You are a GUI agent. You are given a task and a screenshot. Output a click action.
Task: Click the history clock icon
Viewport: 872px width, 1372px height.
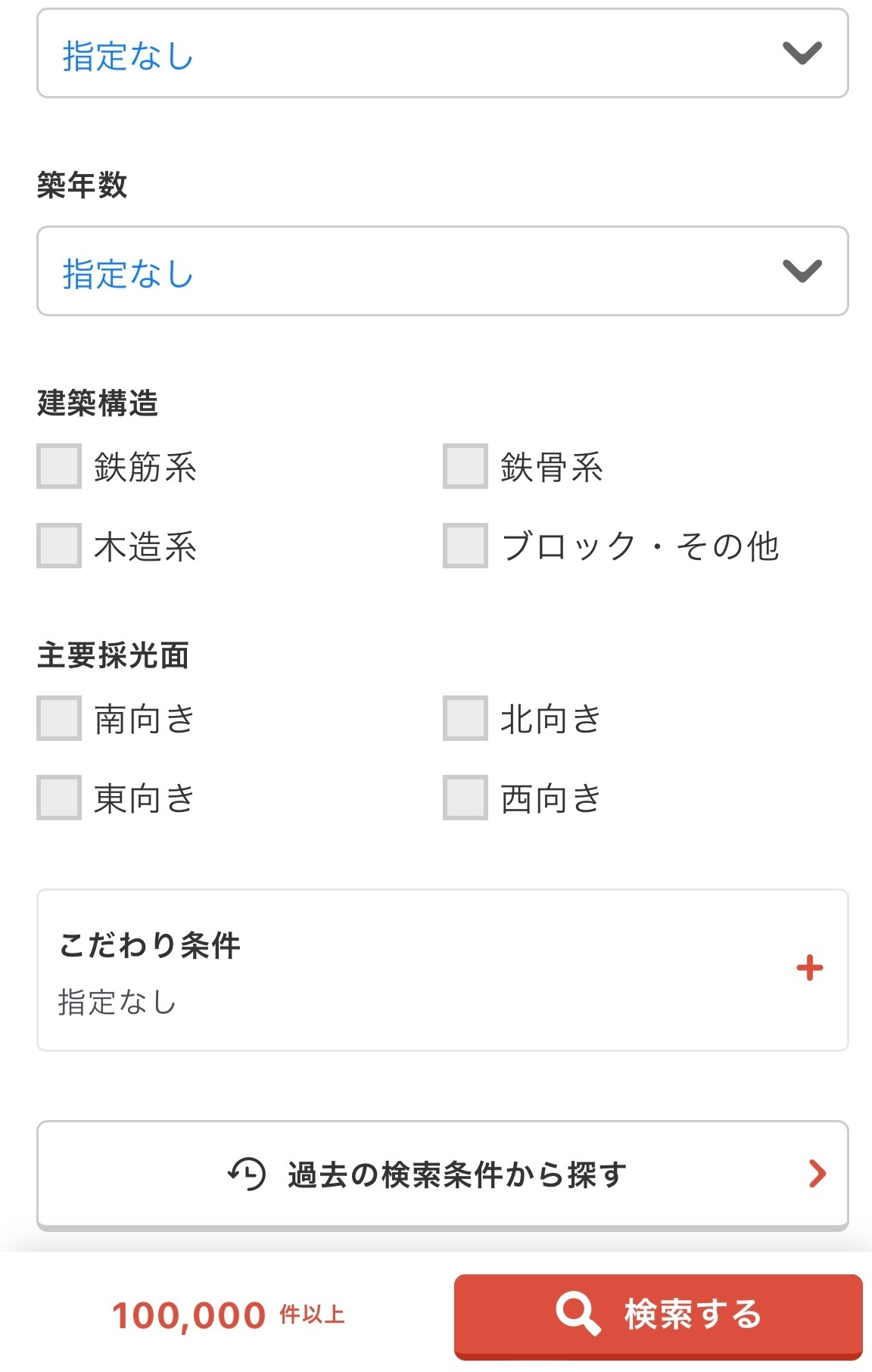click(x=247, y=1174)
